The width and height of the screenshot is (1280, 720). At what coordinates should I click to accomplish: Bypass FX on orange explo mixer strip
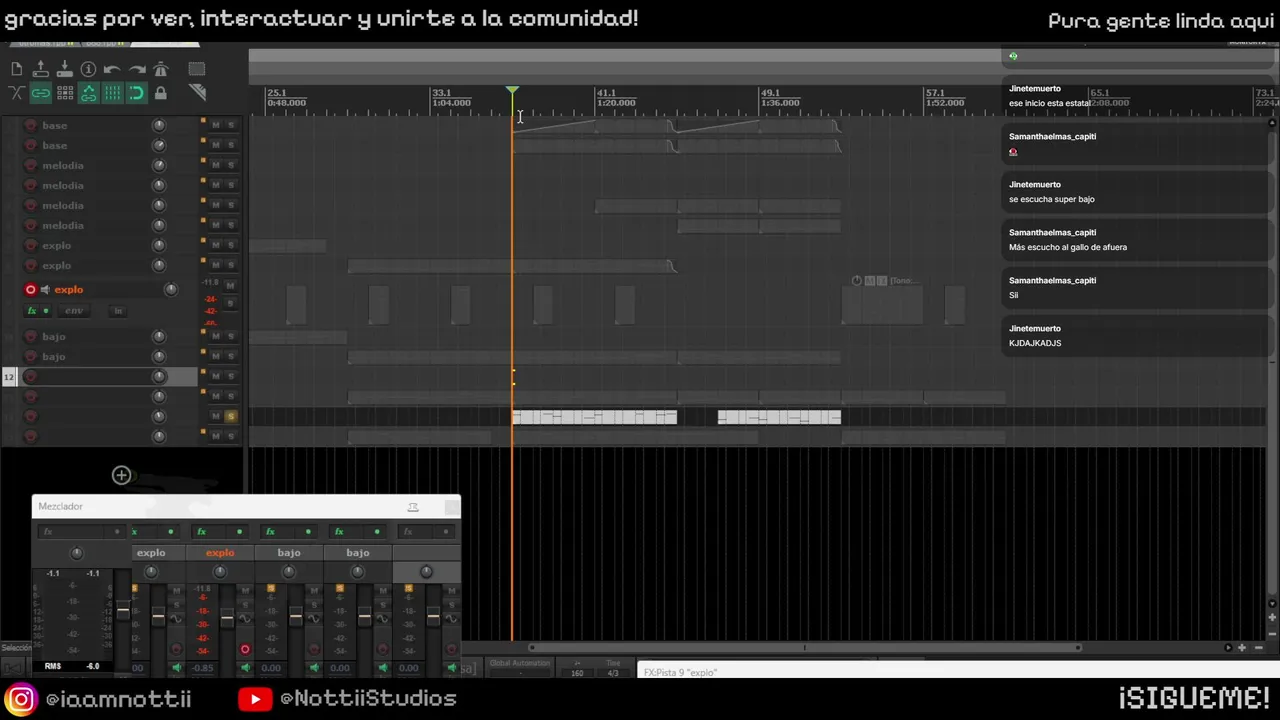(239, 532)
